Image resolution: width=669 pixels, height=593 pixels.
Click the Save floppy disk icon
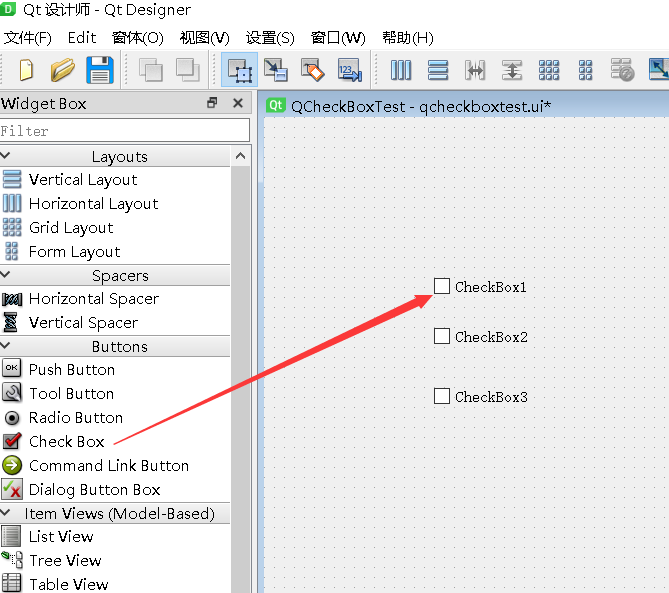(100, 70)
